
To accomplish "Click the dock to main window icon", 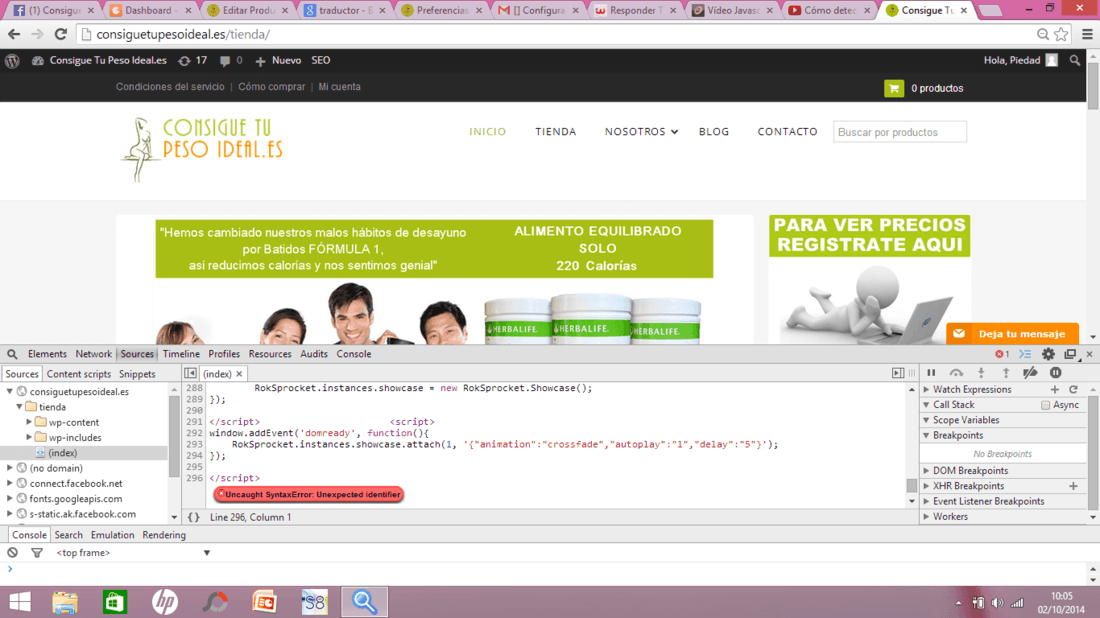I will click(x=1071, y=354).
